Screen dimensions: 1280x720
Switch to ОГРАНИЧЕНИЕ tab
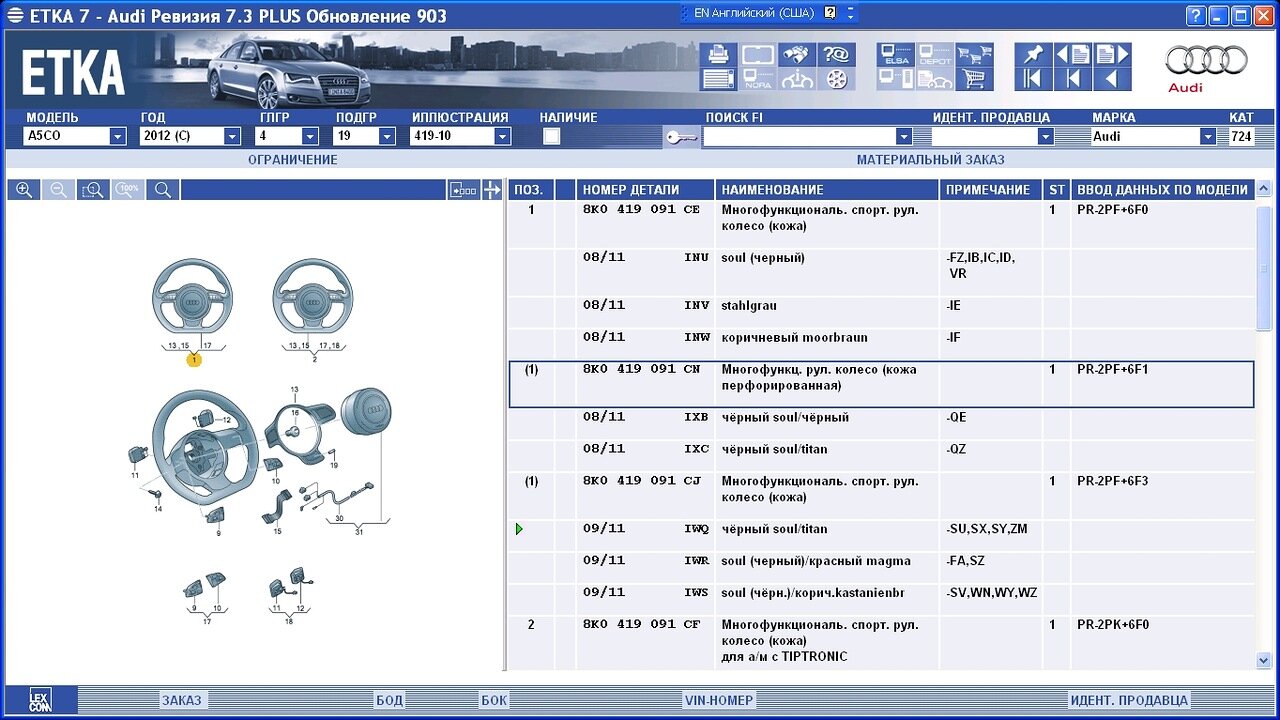[293, 160]
